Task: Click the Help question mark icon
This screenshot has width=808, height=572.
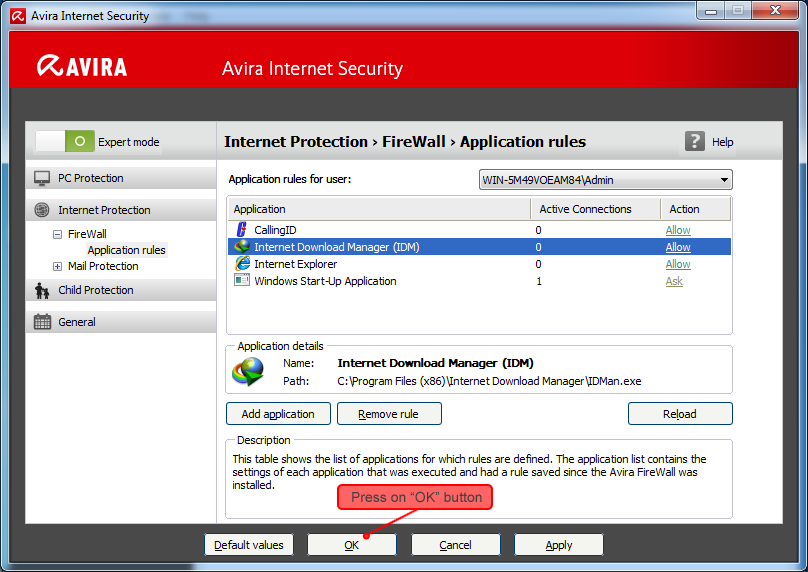Action: click(x=695, y=141)
